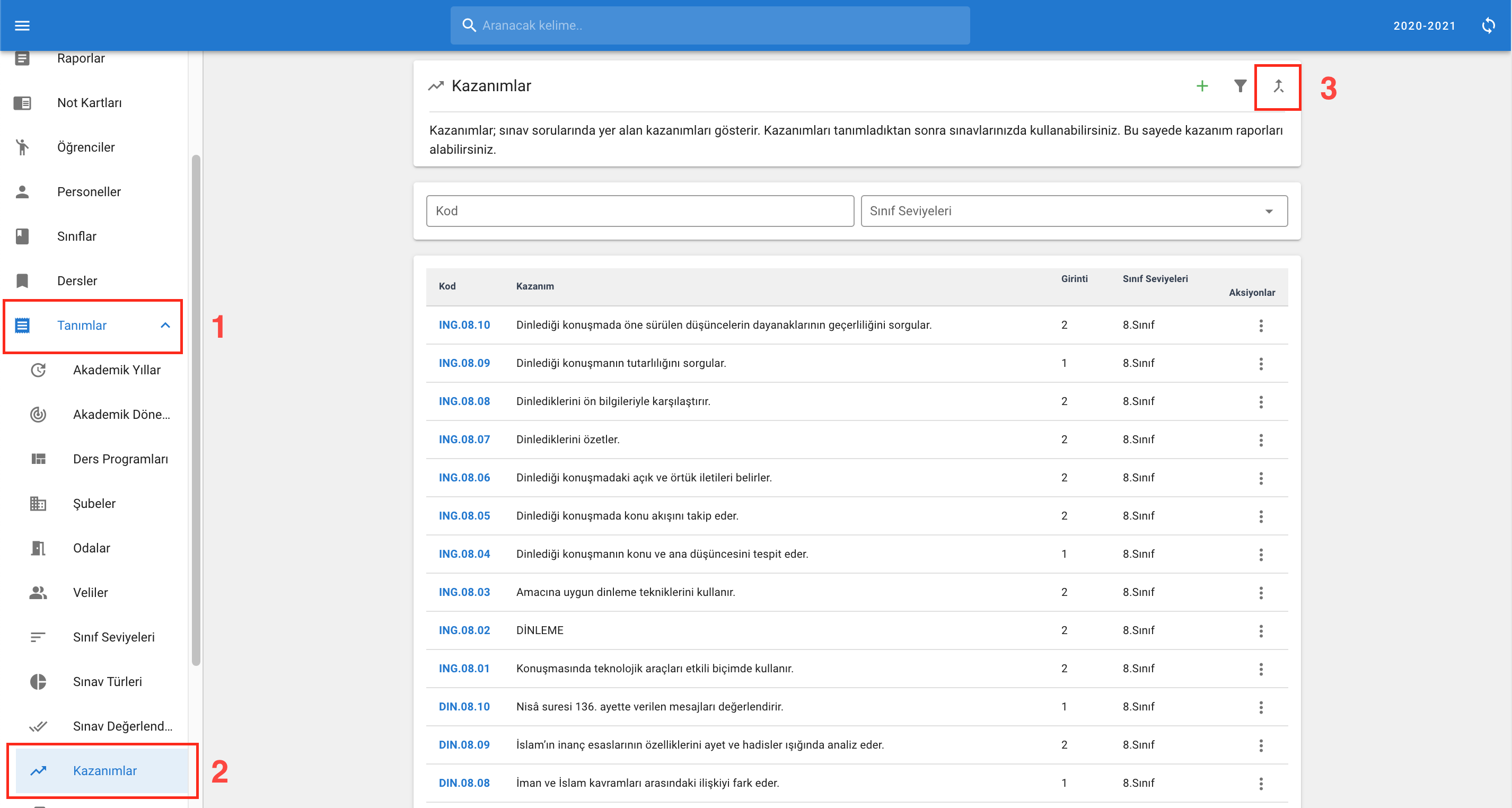Collapse the Tanımlar menu chevron
Viewport: 1512px width, 808px height.
click(x=165, y=326)
